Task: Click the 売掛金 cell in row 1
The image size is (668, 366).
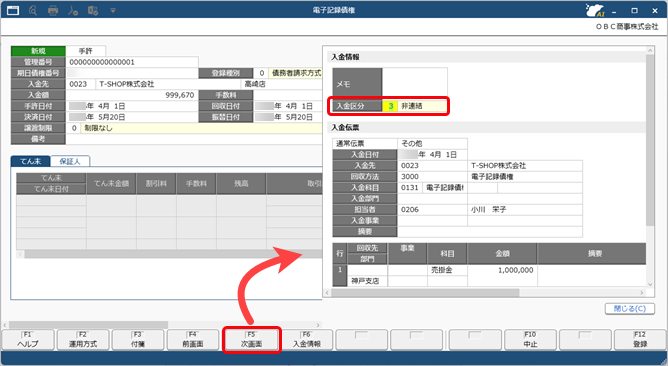Action: pyautogui.click(x=447, y=270)
